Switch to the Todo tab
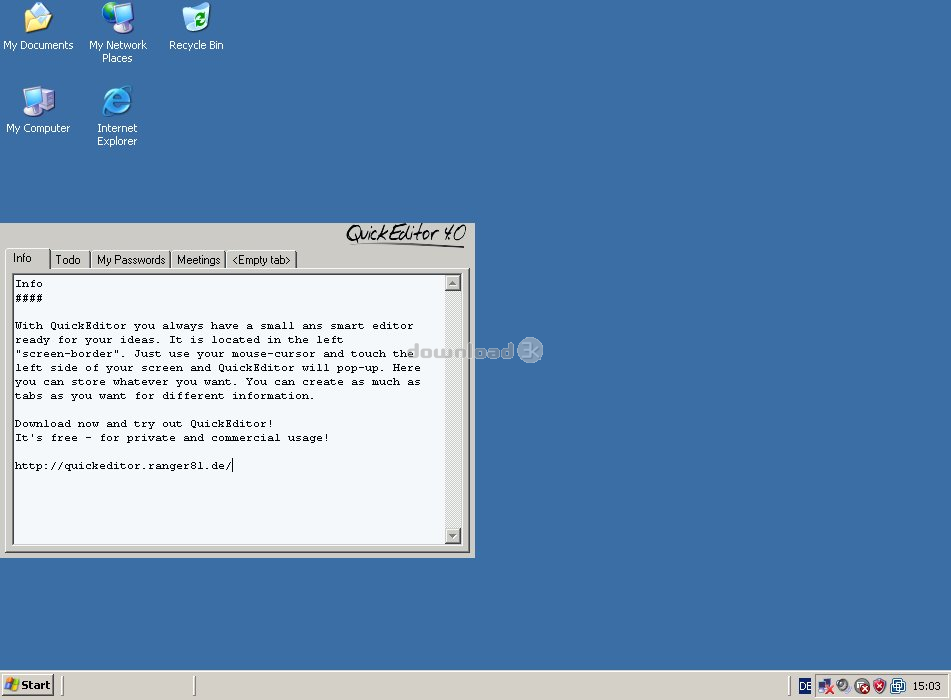Image resolution: width=951 pixels, height=700 pixels. coord(70,260)
